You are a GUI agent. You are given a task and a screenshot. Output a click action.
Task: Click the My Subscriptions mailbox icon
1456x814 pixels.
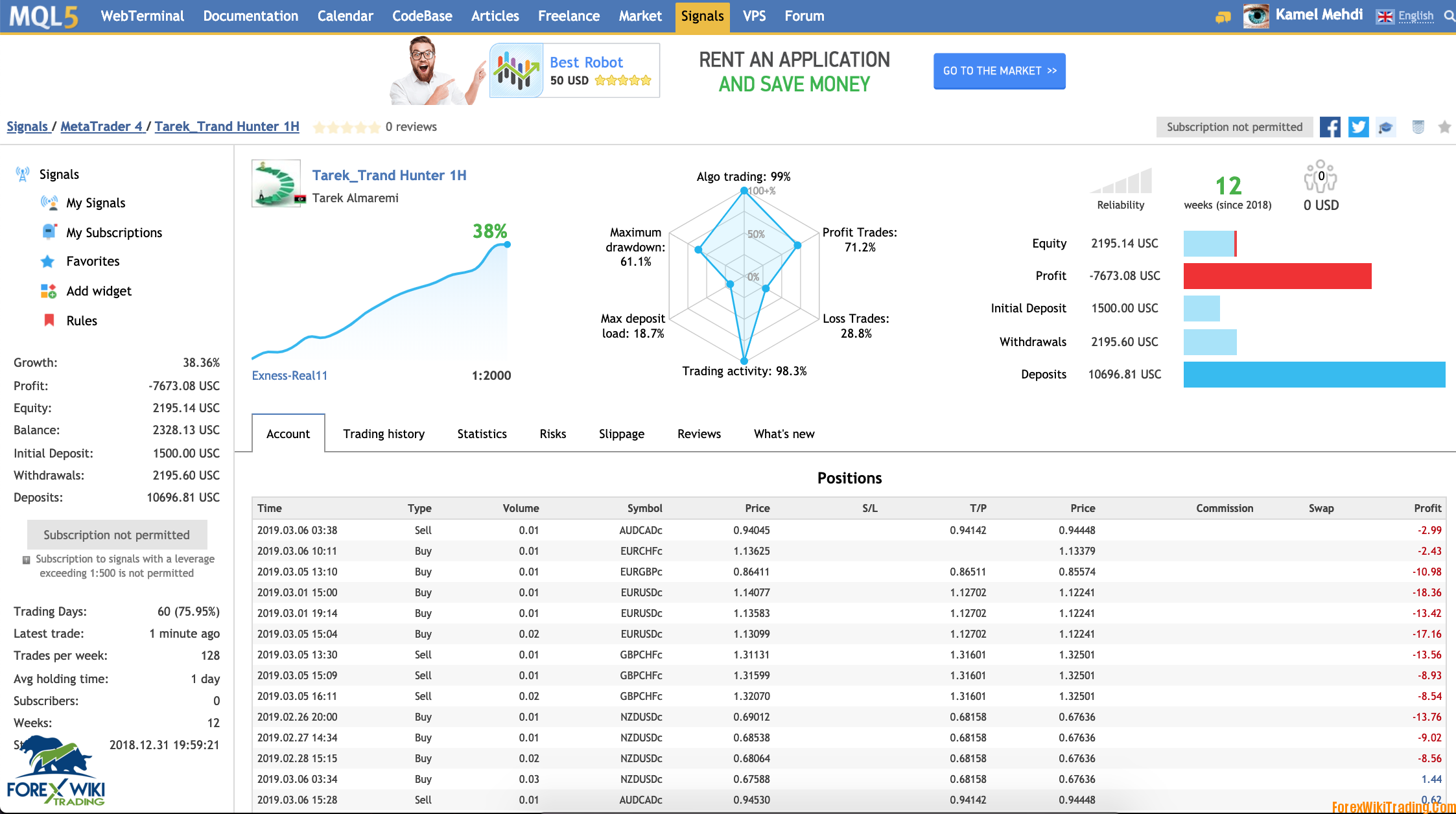(49, 232)
